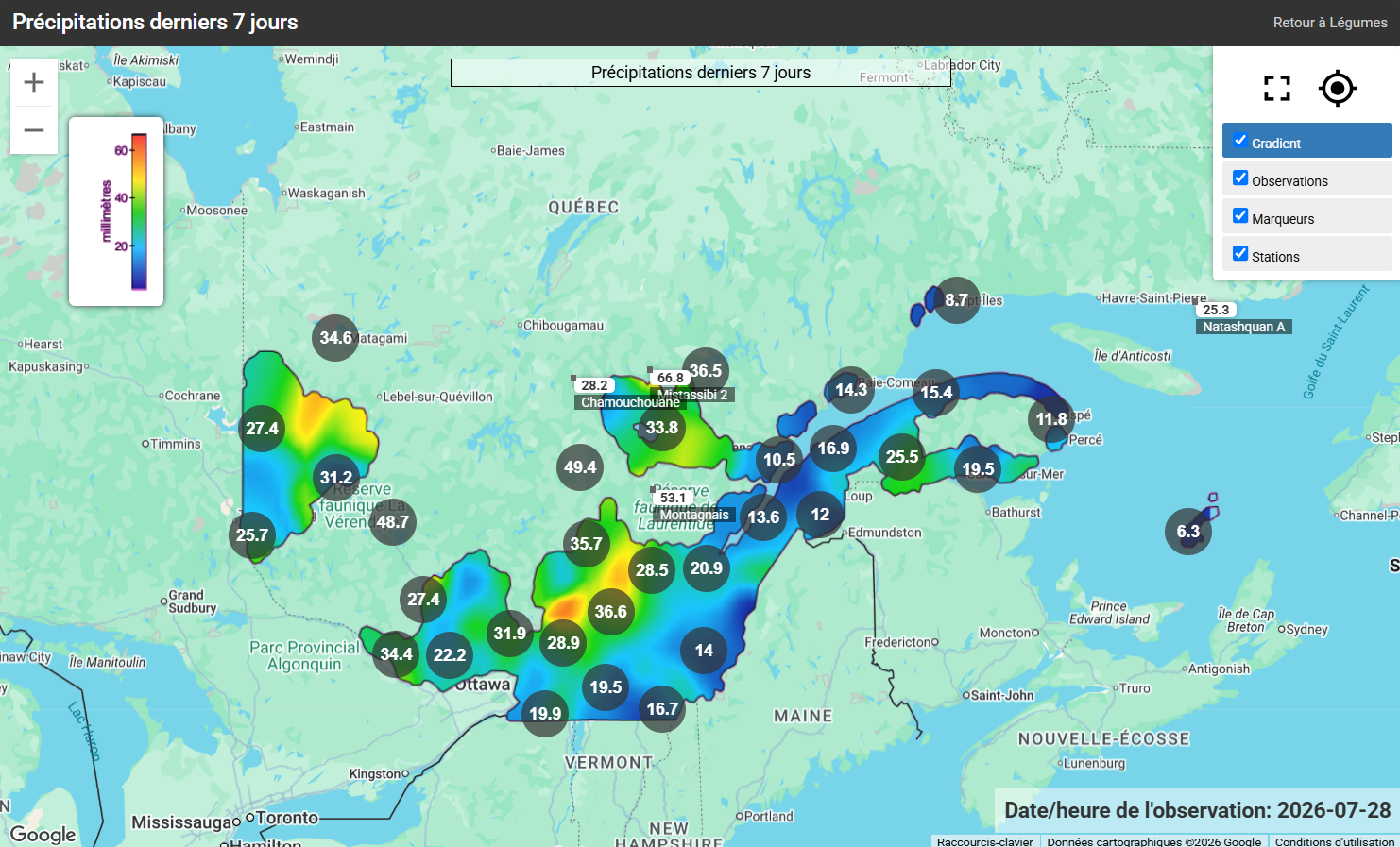
Task: Zoom out of the map
Action: (34, 130)
